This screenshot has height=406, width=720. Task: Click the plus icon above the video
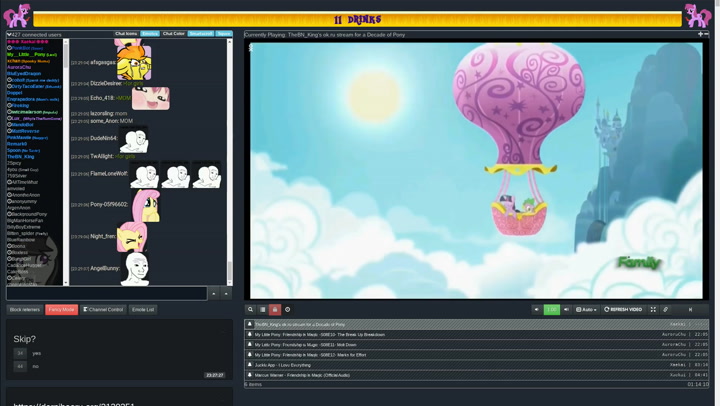coord(700,34)
